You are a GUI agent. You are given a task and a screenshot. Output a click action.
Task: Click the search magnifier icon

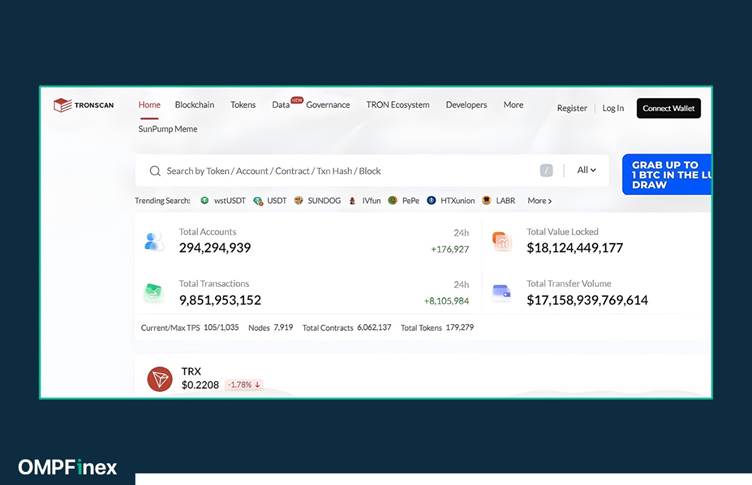coord(155,171)
